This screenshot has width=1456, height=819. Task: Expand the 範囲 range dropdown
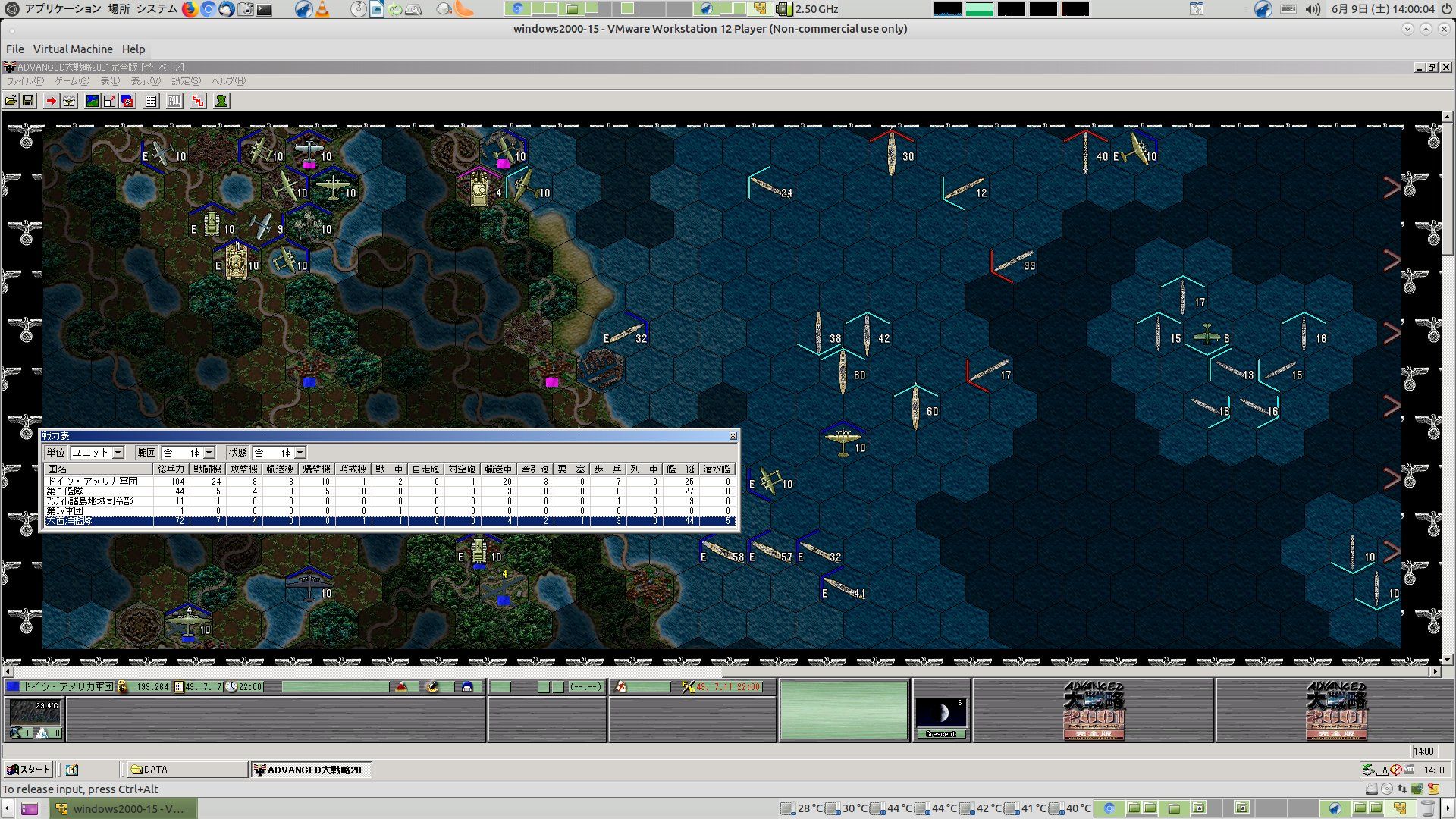(x=209, y=453)
